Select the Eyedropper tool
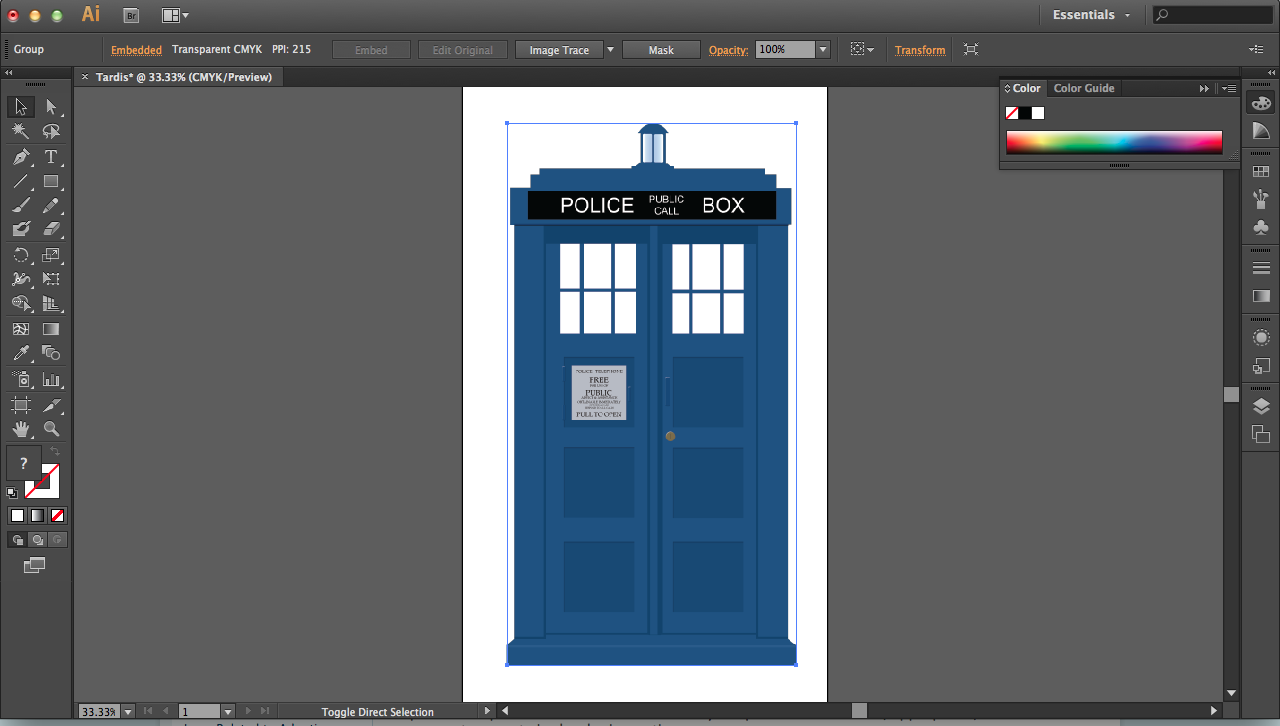This screenshot has width=1280, height=726. (x=21, y=353)
